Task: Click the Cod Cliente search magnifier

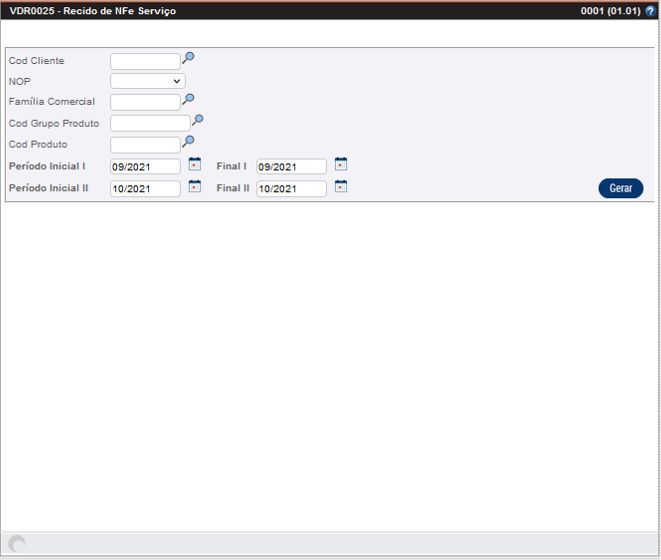Action: pos(188,59)
